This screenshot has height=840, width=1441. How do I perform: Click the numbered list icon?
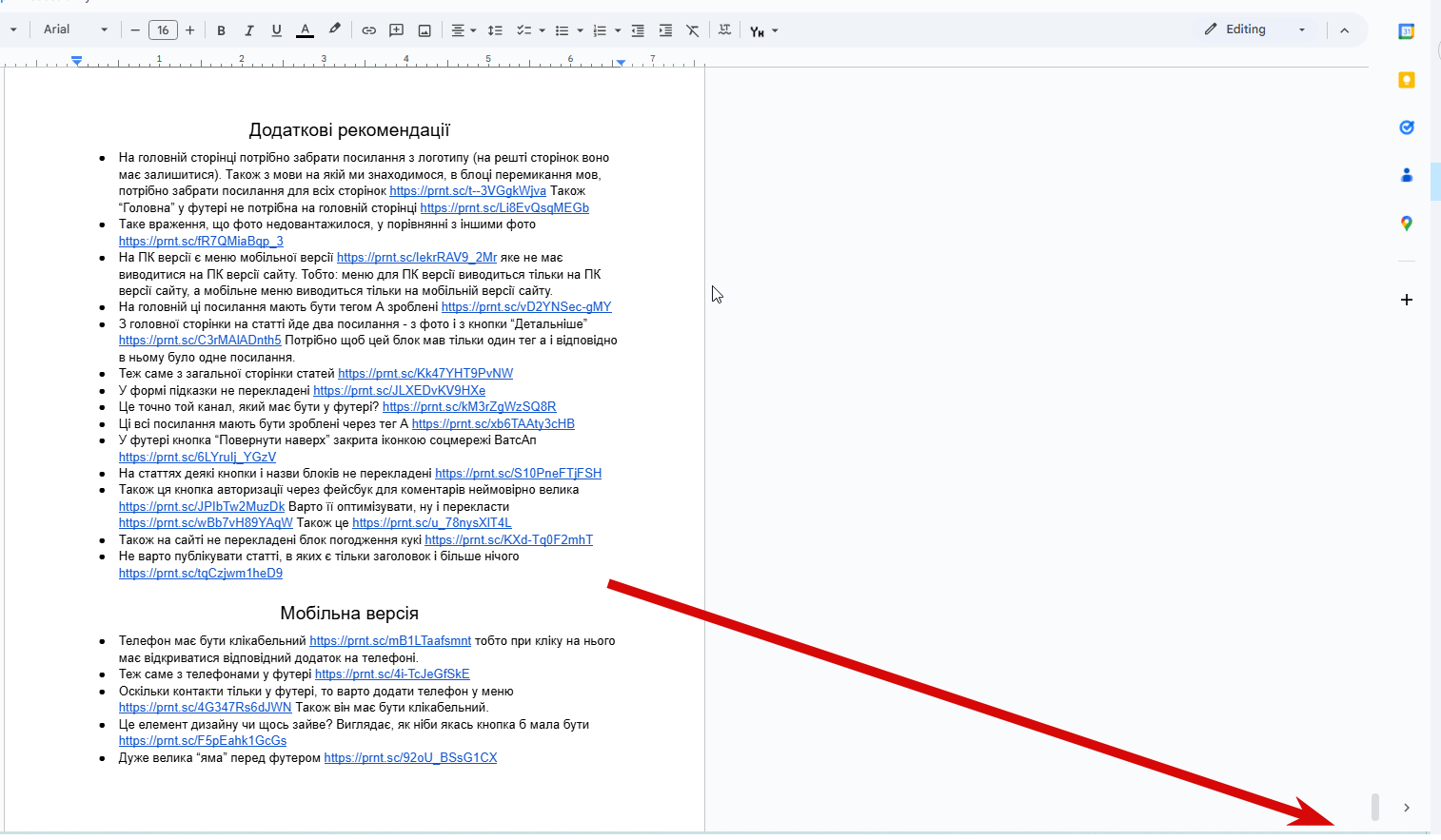point(600,30)
